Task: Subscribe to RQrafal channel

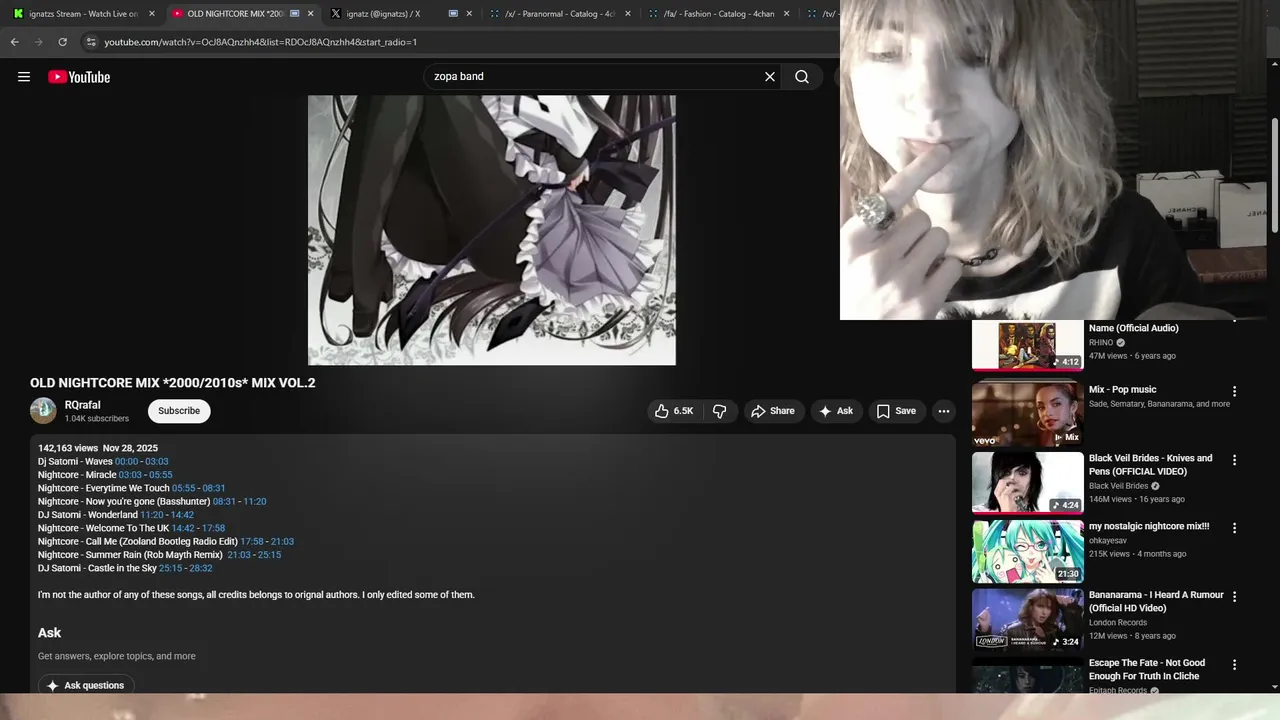Action: pos(179,411)
